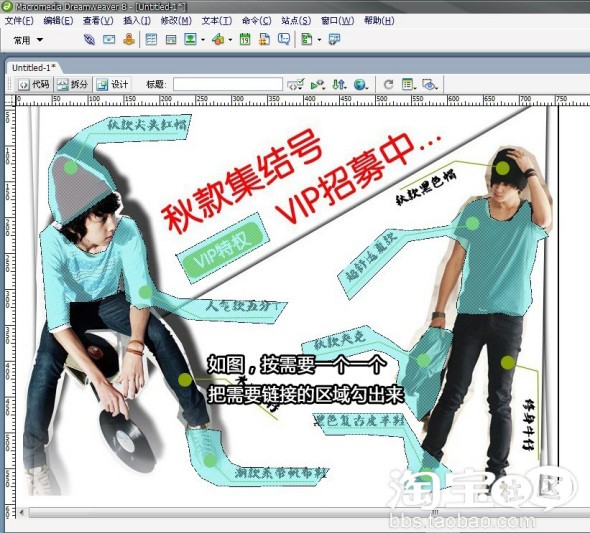Switch to Code view (代码)
This screenshot has width=590, height=533.
(x=34, y=85)
